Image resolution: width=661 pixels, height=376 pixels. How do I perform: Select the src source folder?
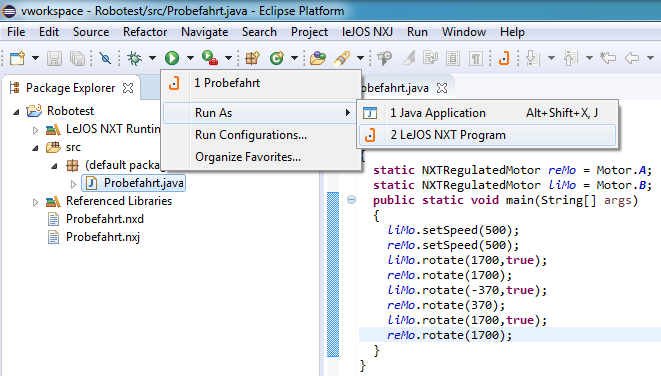[x=73, y=147]
